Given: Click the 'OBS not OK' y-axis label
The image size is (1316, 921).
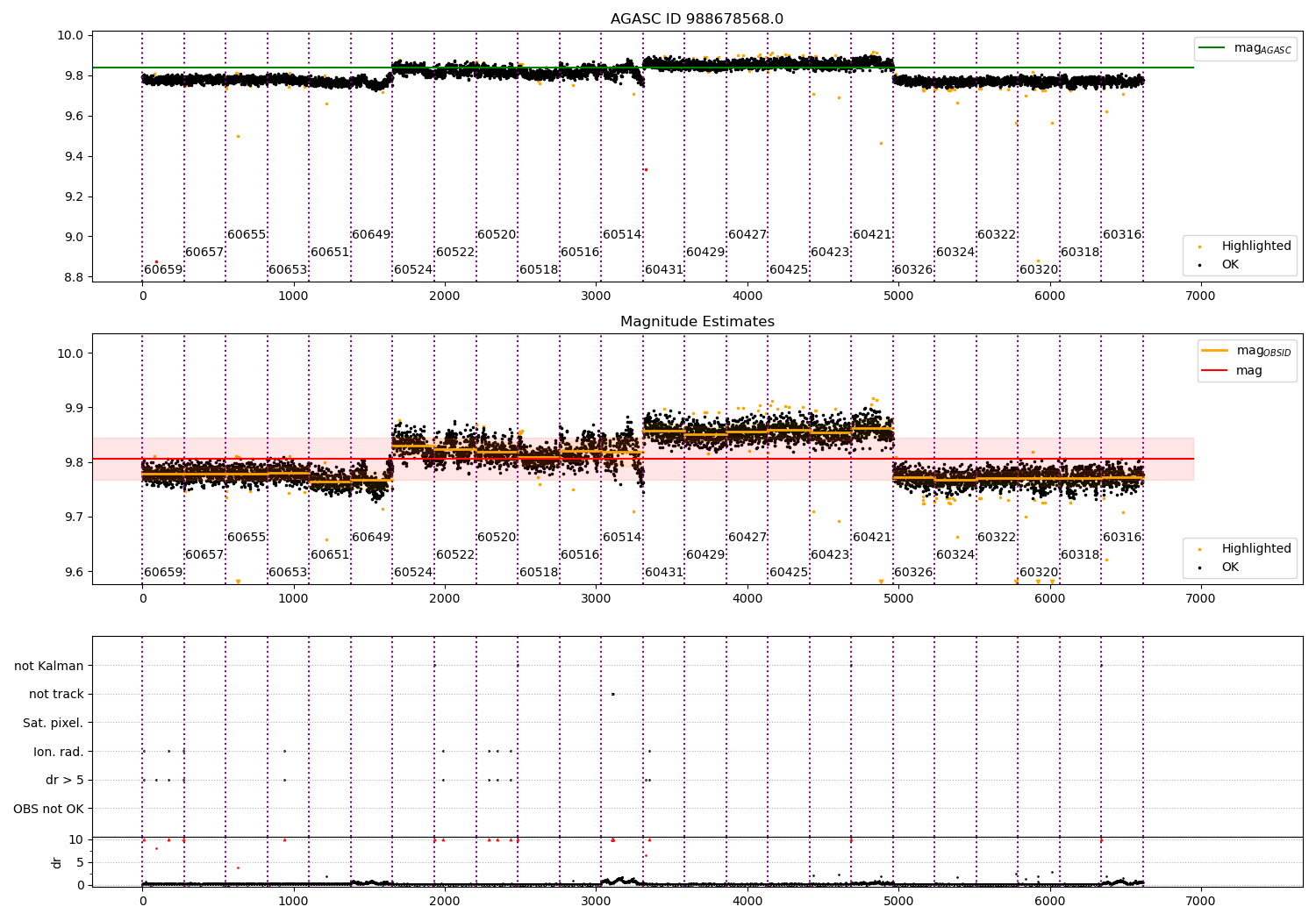Looking at the screenshot, I should tap(49, 809).
